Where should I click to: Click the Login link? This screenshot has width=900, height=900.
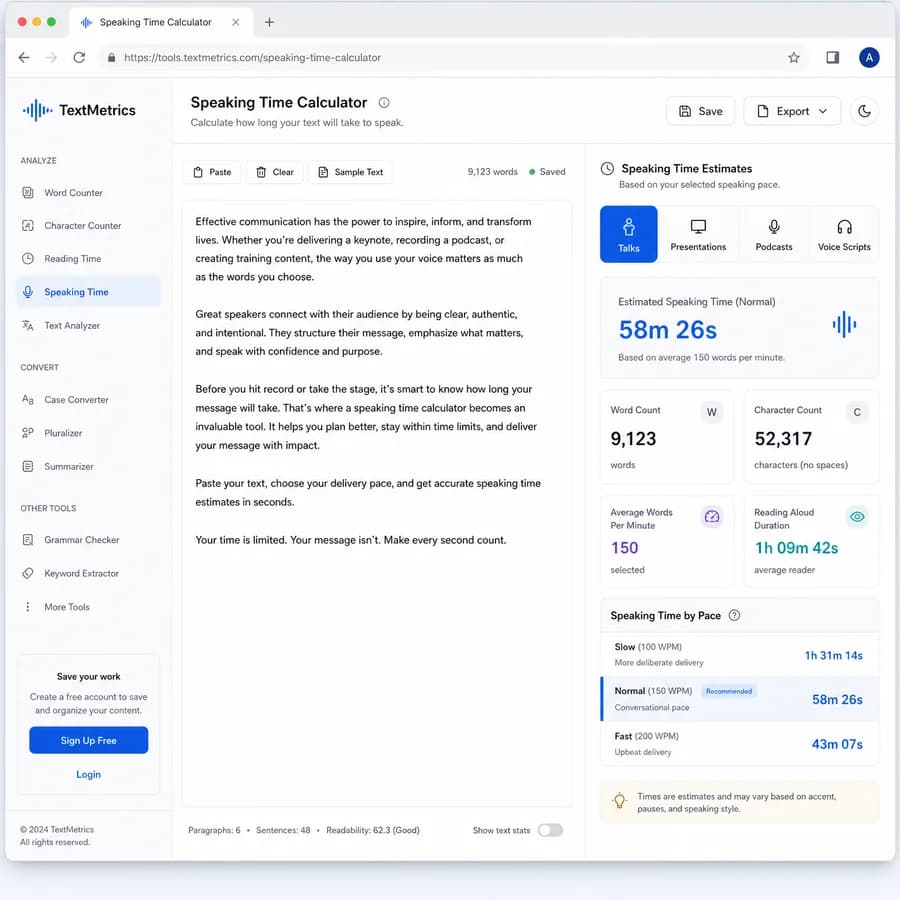point(88,774)
